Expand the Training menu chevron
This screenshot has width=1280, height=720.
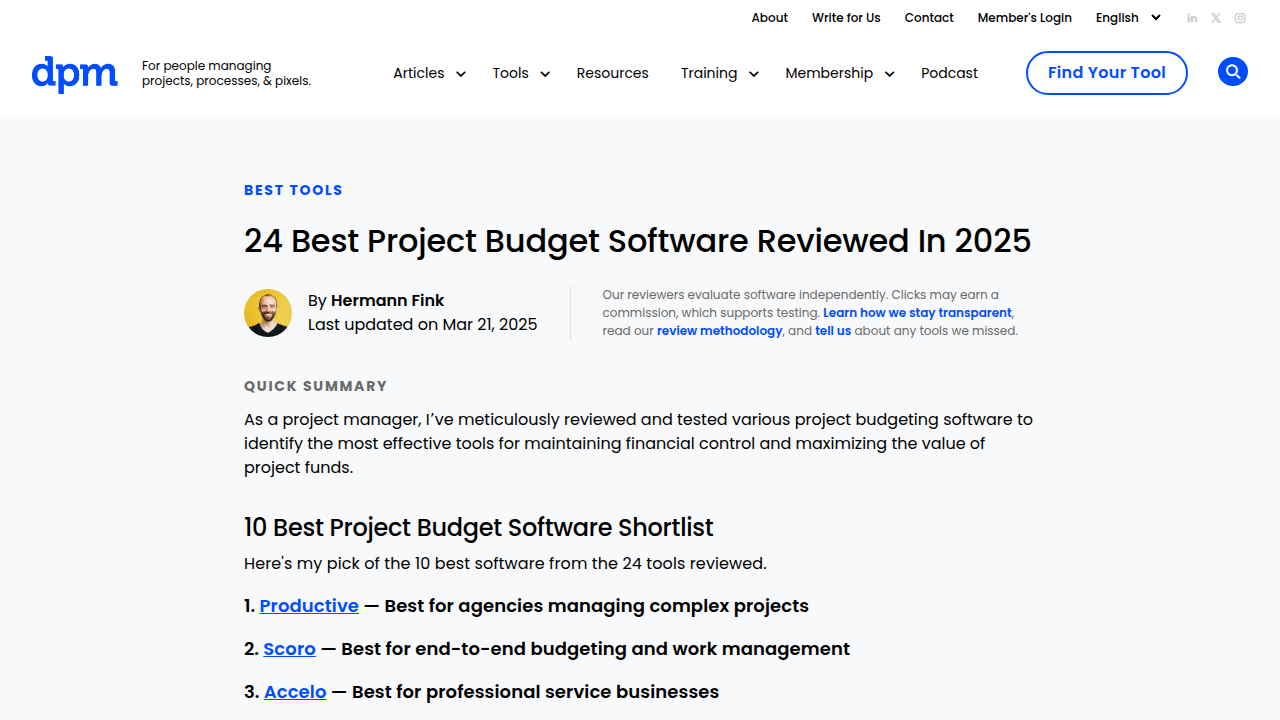click(x=754, y=74)
